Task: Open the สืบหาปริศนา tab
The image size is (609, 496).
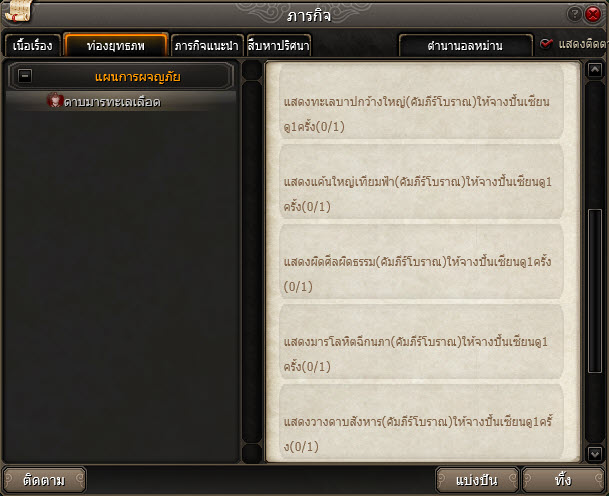Action: pyautogui.click(x=278, y=46)
